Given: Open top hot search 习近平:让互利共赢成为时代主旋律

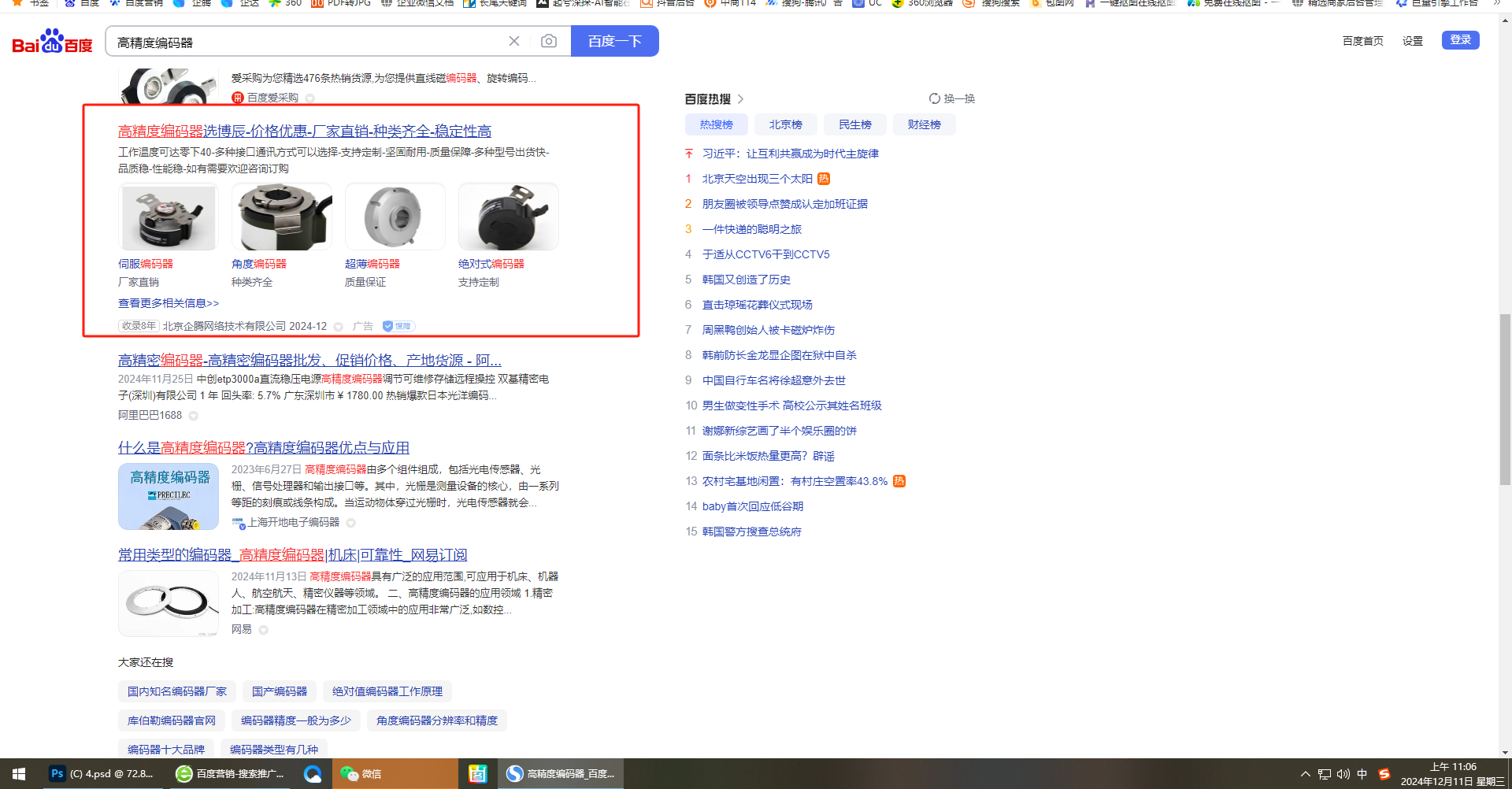Looking at the screenshot, I should tap(791, 154).
